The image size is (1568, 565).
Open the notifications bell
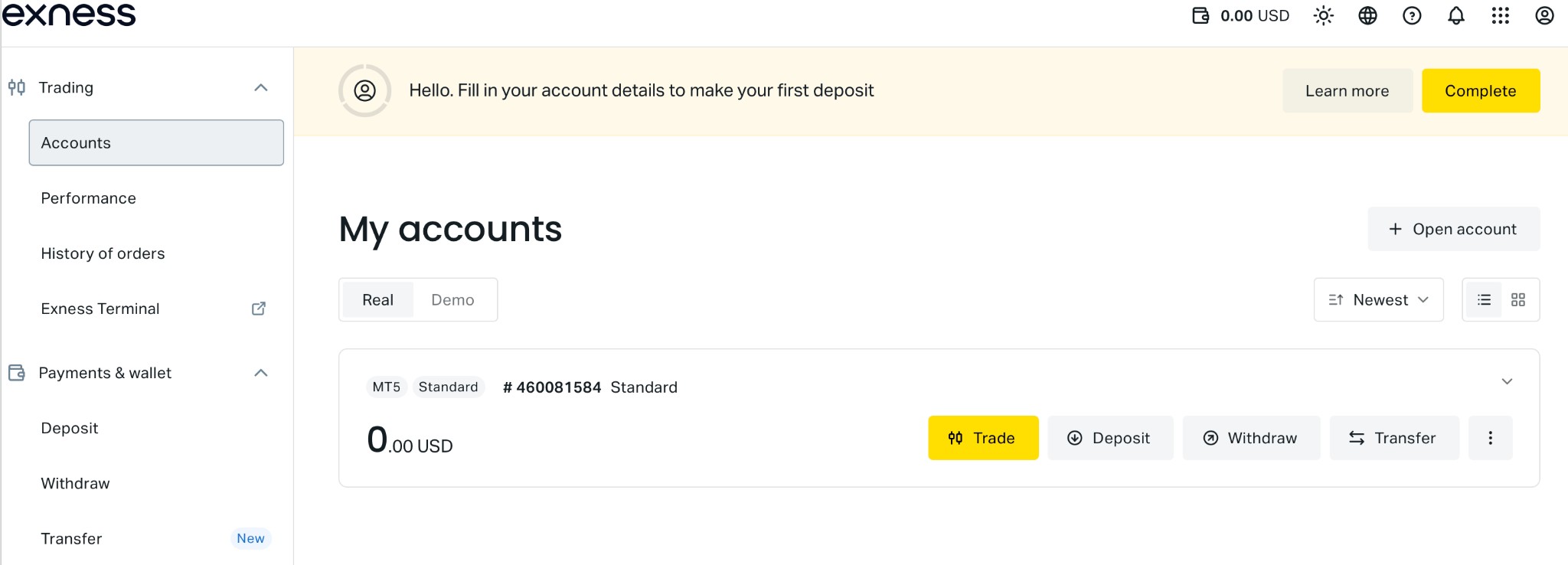(1456, 15)
